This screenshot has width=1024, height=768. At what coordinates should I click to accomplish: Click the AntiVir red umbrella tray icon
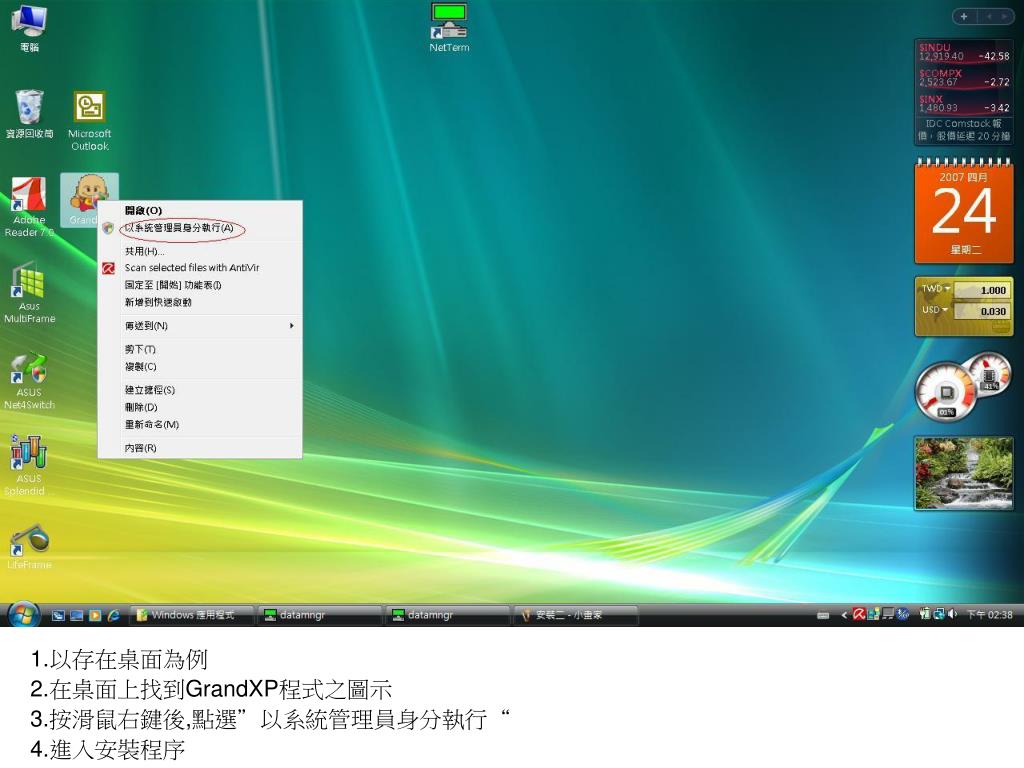859,614
